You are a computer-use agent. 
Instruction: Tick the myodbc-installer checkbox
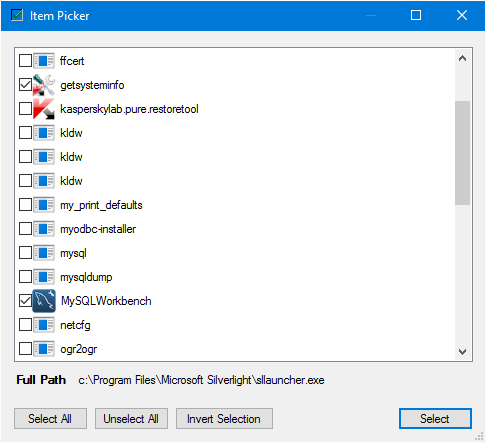(x=25, y=229)
